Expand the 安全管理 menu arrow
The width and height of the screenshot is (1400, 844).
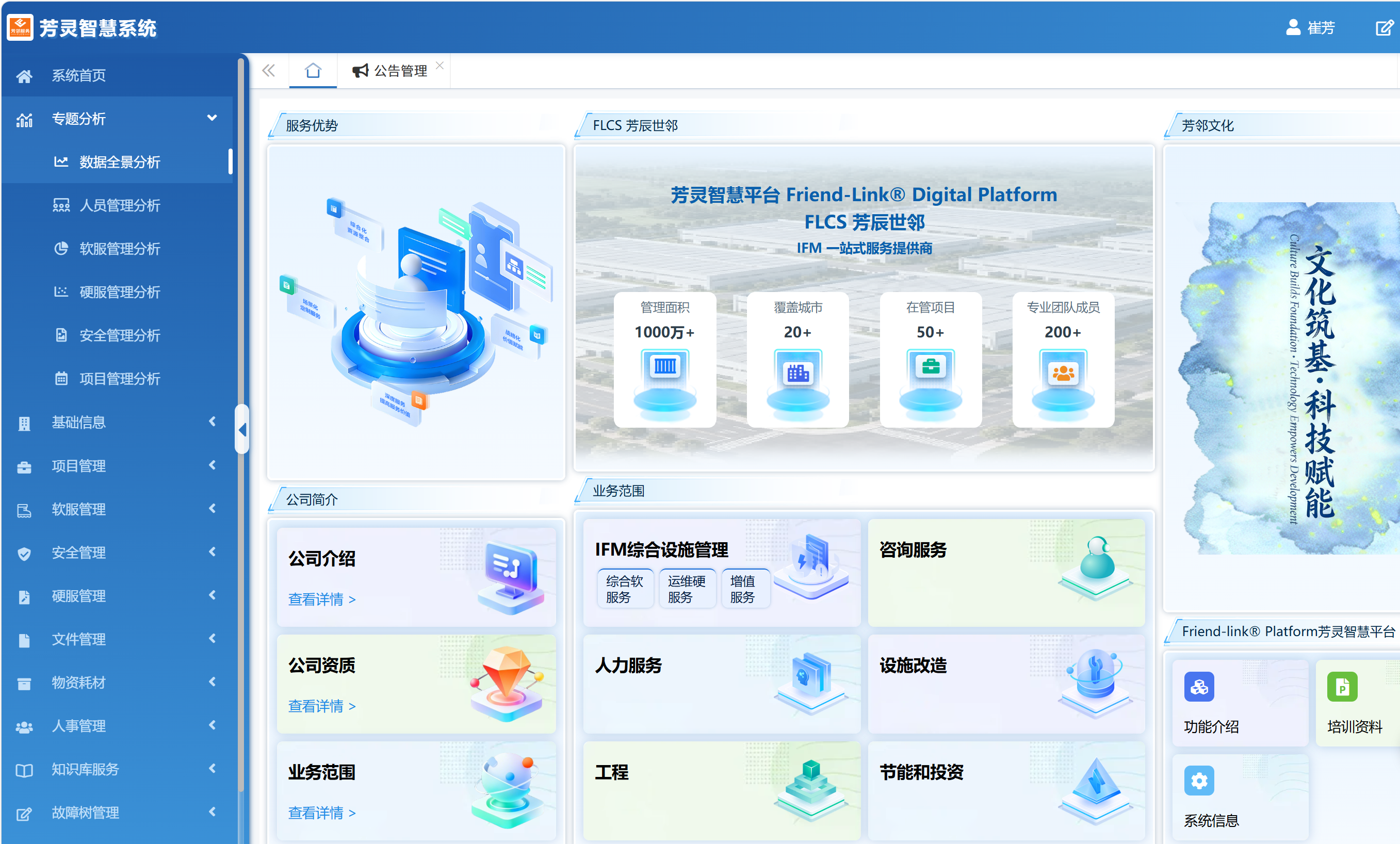pyautogui.click(x=212, y=551)
